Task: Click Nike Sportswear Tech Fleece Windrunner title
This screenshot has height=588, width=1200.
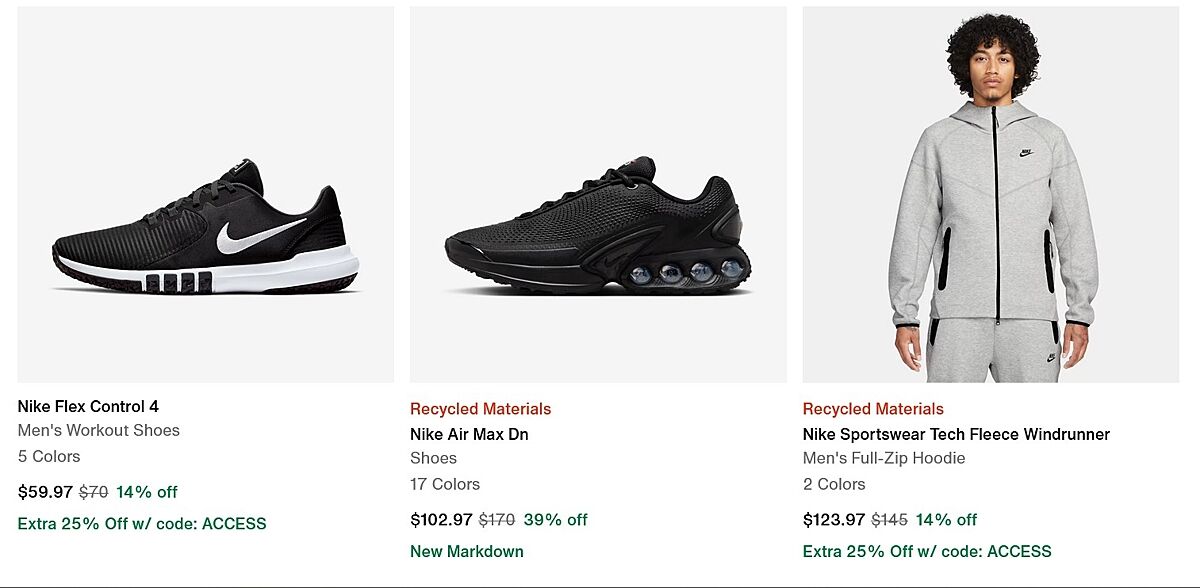Action: [956, 434]
